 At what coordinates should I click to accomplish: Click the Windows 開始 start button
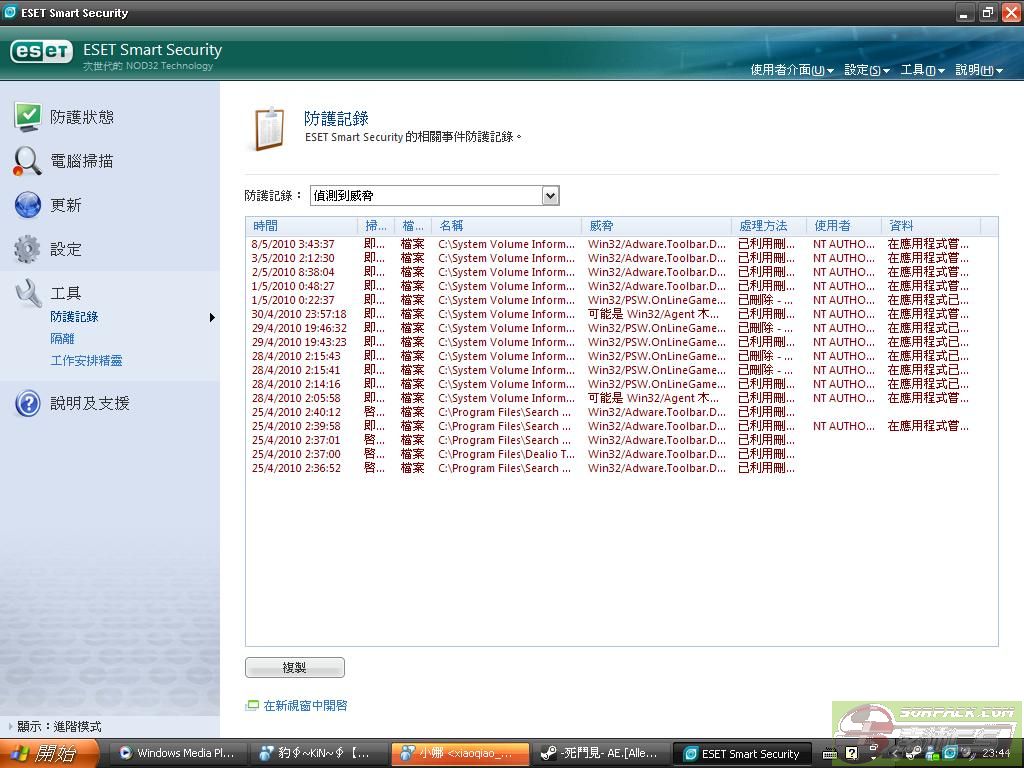pos(50,753)
